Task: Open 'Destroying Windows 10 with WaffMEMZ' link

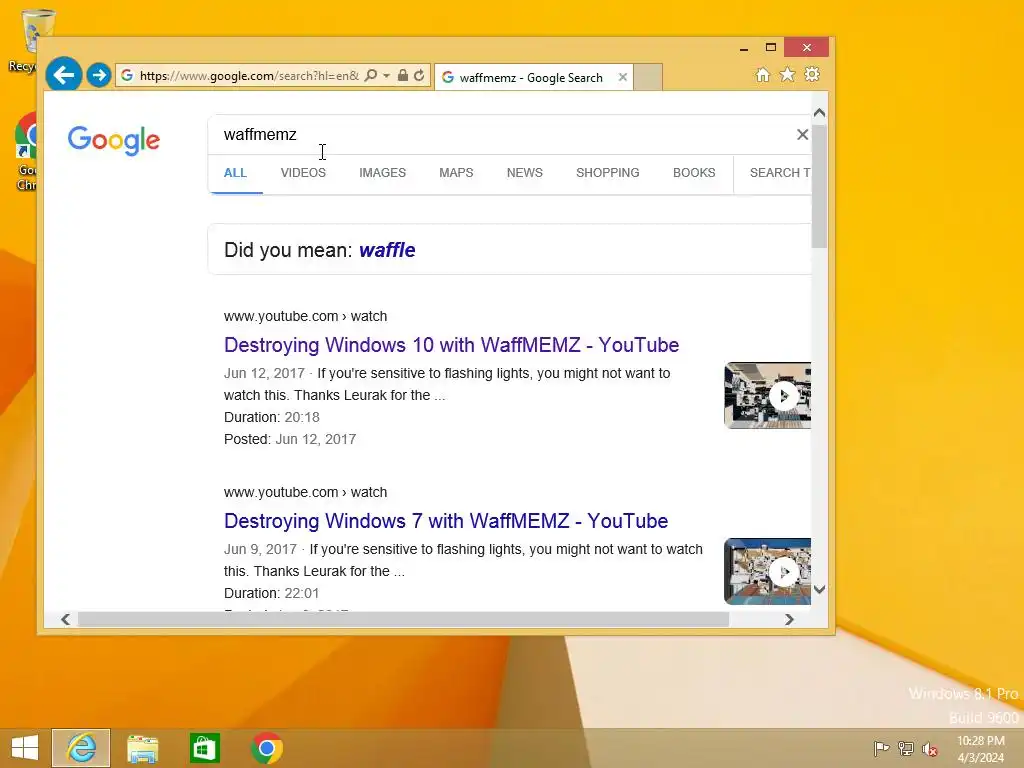Action: (451, 345)
